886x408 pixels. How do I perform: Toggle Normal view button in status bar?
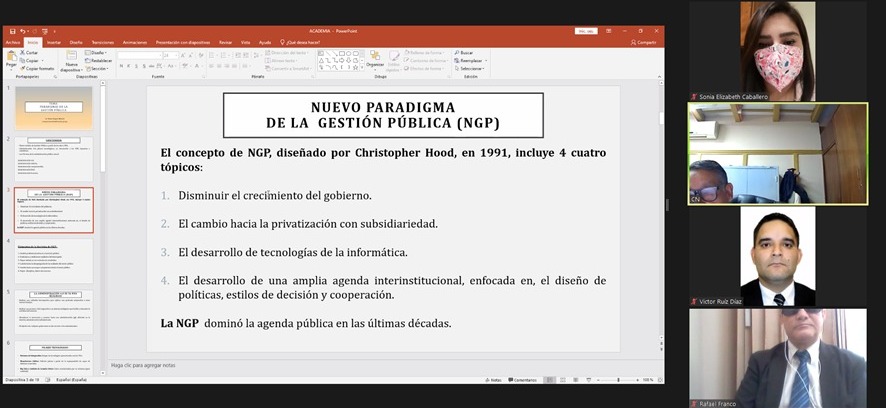tap(550, 380)
